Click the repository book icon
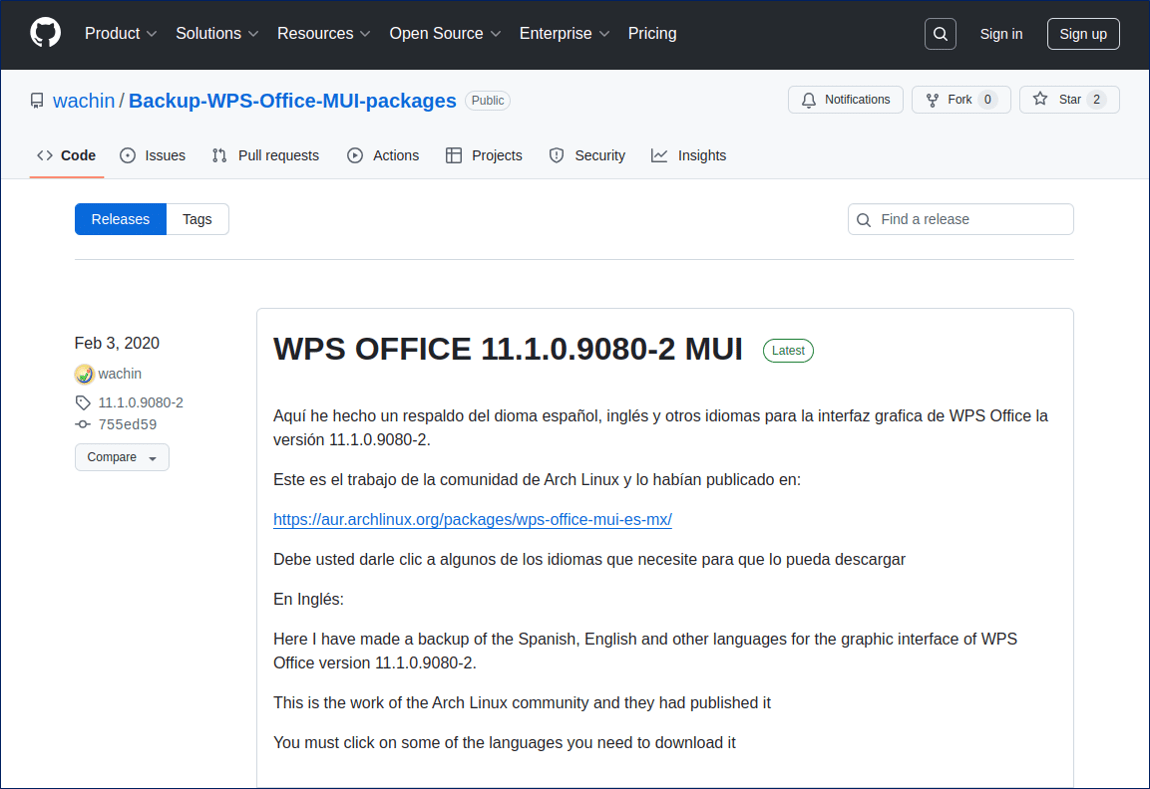The width and height of the screenshot is (1150, 789). (x=37, y=100)
